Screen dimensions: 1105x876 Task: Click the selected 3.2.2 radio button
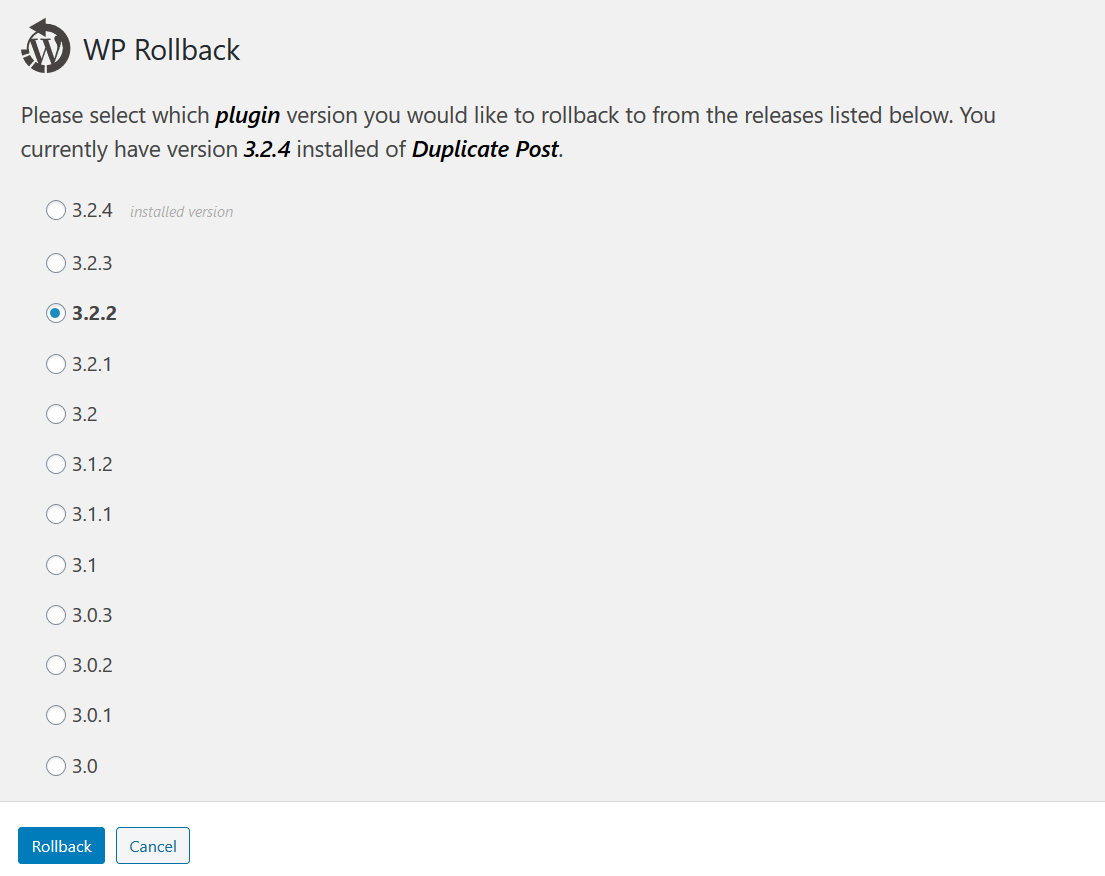(x=56, y=313)
